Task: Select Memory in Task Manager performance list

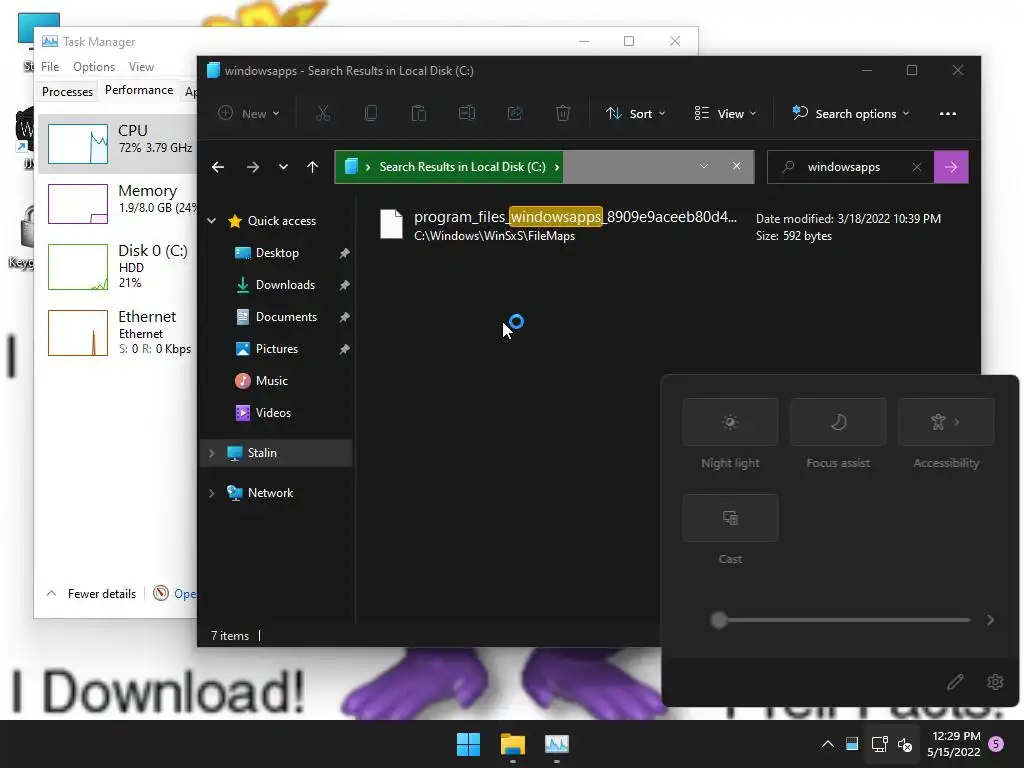Action: coord(118,204)
